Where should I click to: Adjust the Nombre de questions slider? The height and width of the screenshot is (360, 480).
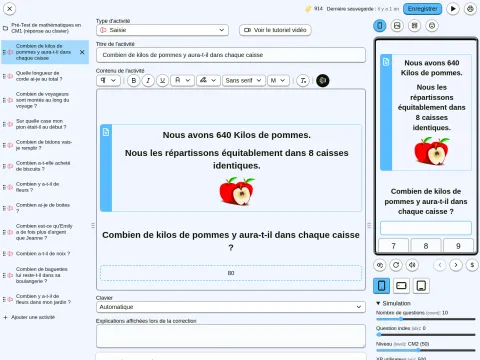[426, 319]
